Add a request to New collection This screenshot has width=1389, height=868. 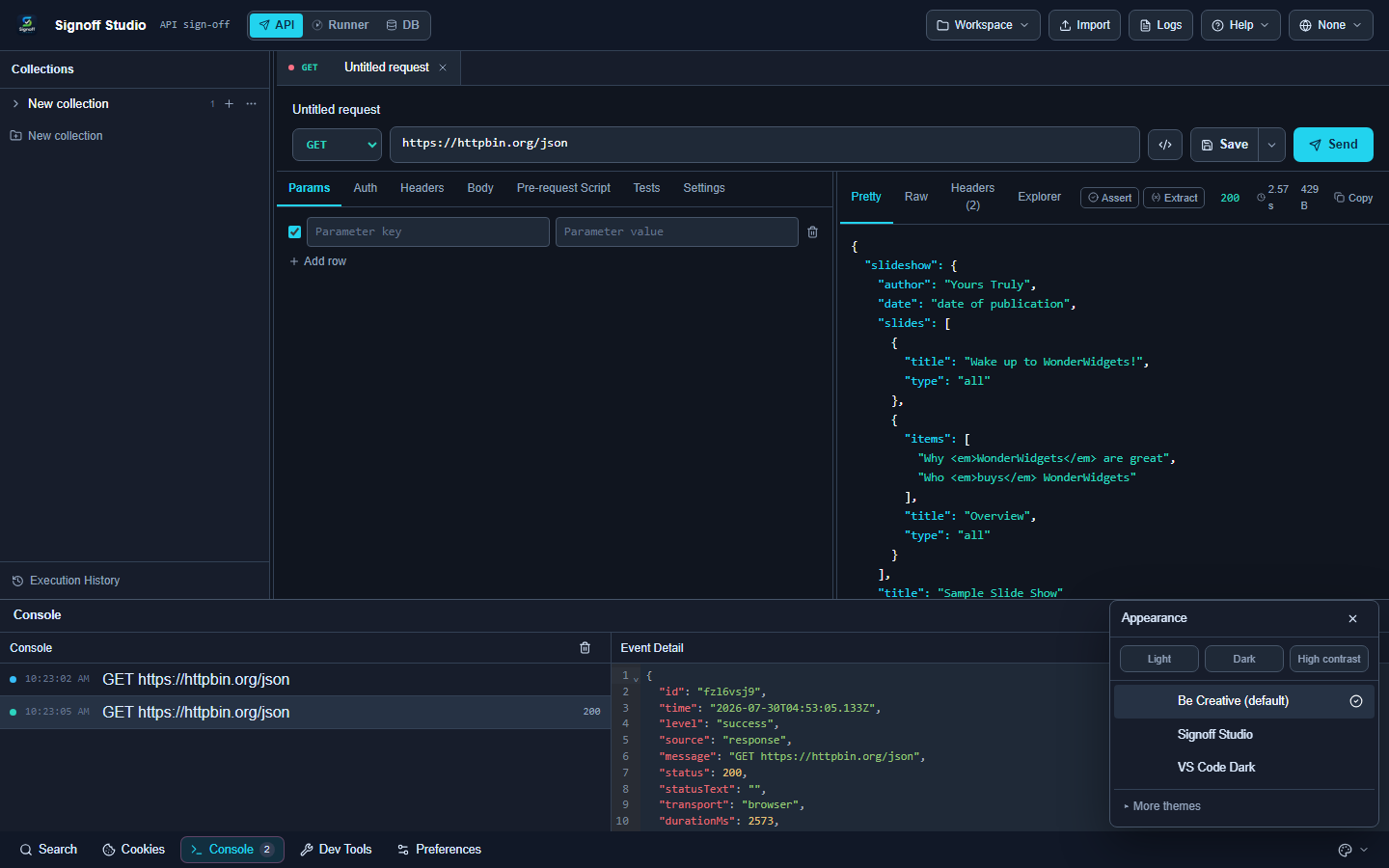pyautogui.click(x=230, y=104)
